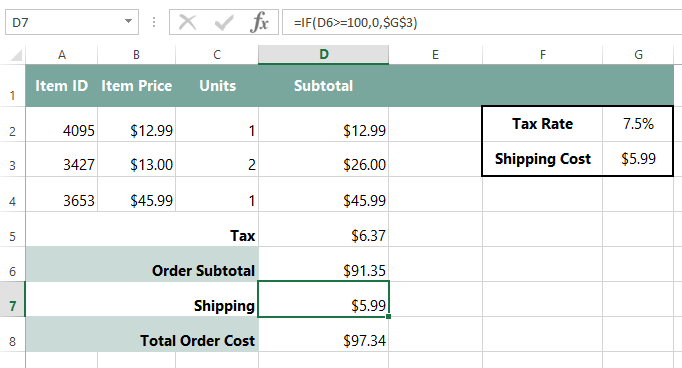Image resolution: width=682 pixels, height=368 pixels.
Task: Click the Shipping Cost label cell
Action: tap(542, 159)
